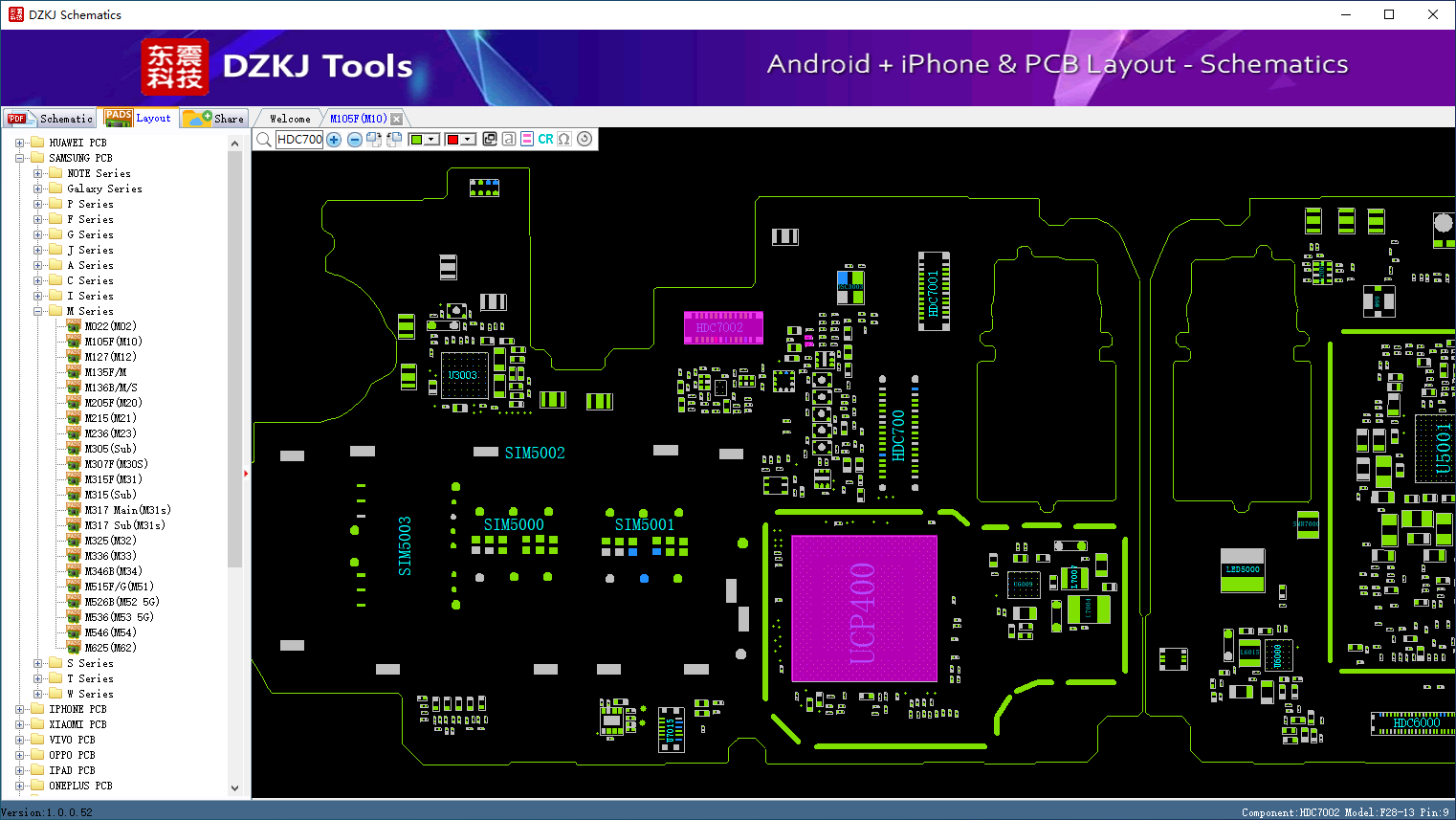This screenshot has width=1456, height=820.
Task: Click the SIM5001 component label
Action: click(x=644, y=524)
